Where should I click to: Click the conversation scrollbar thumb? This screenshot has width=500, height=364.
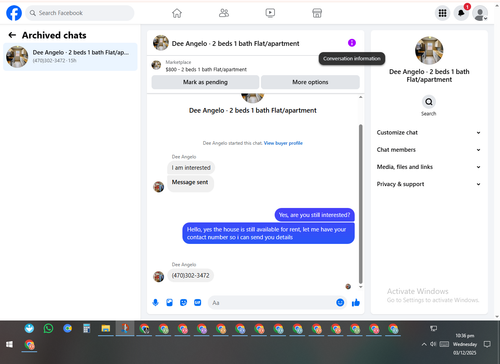(360, 204)
